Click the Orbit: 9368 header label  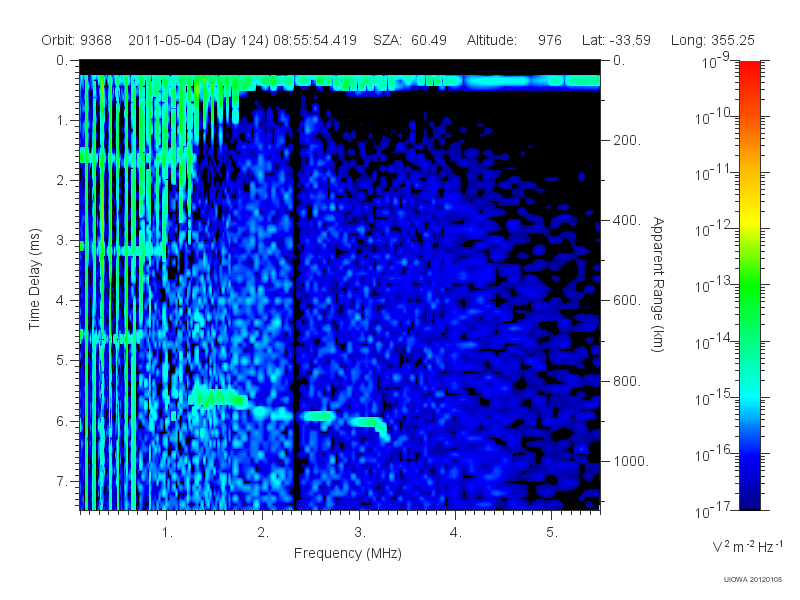77,40
